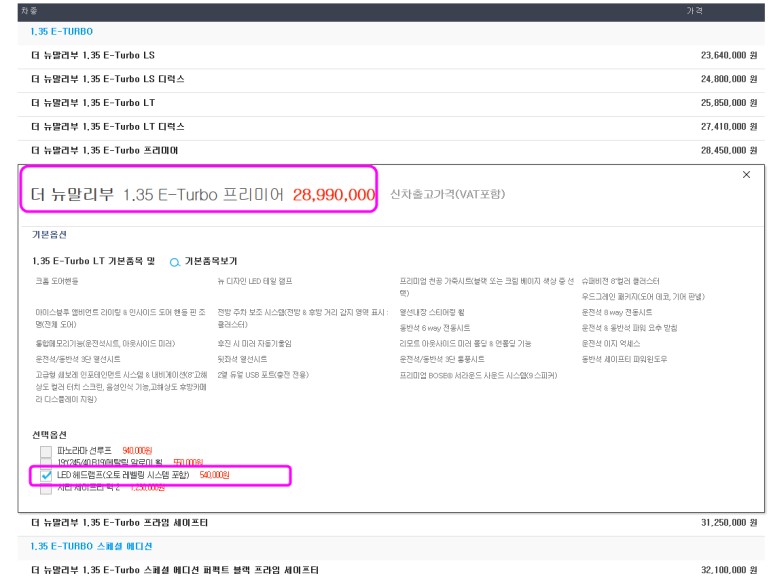Click the 32,100,000 원 price
This screenshot has height=580, width=773.
pyautogui.click(x=729, y=570)
